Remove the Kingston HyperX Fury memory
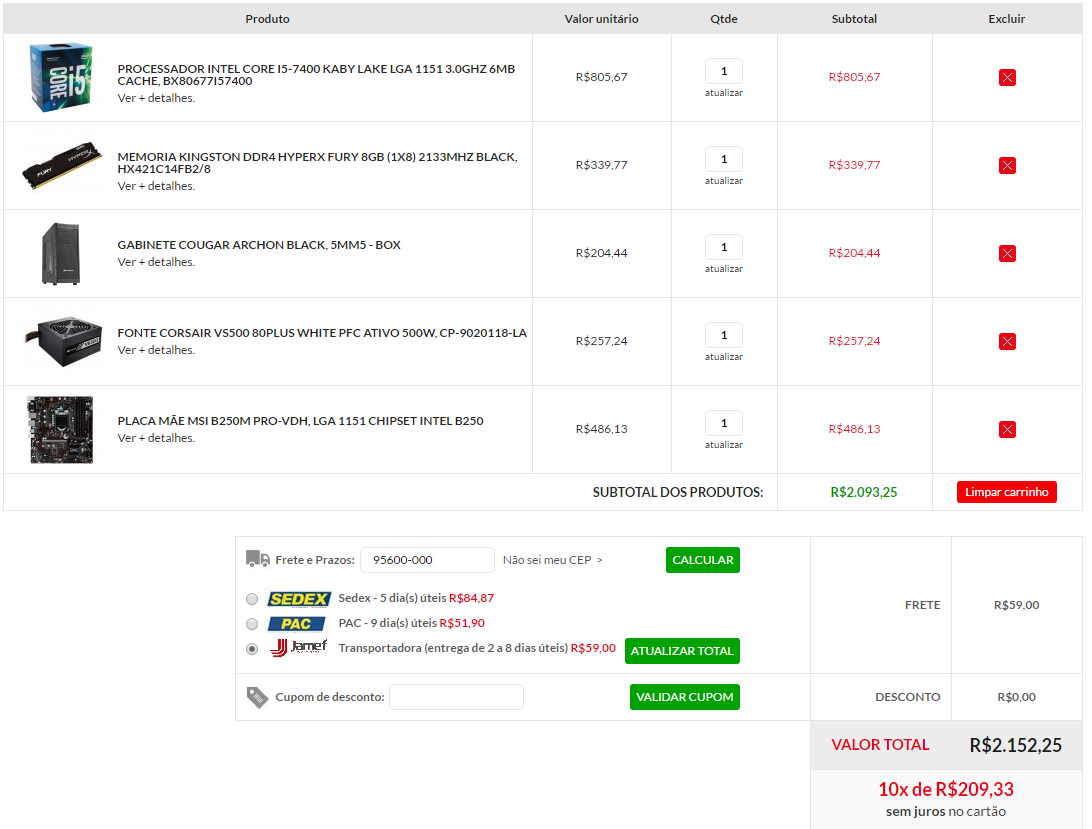Screen dimensions: 1092x829 click(1007, 165)
